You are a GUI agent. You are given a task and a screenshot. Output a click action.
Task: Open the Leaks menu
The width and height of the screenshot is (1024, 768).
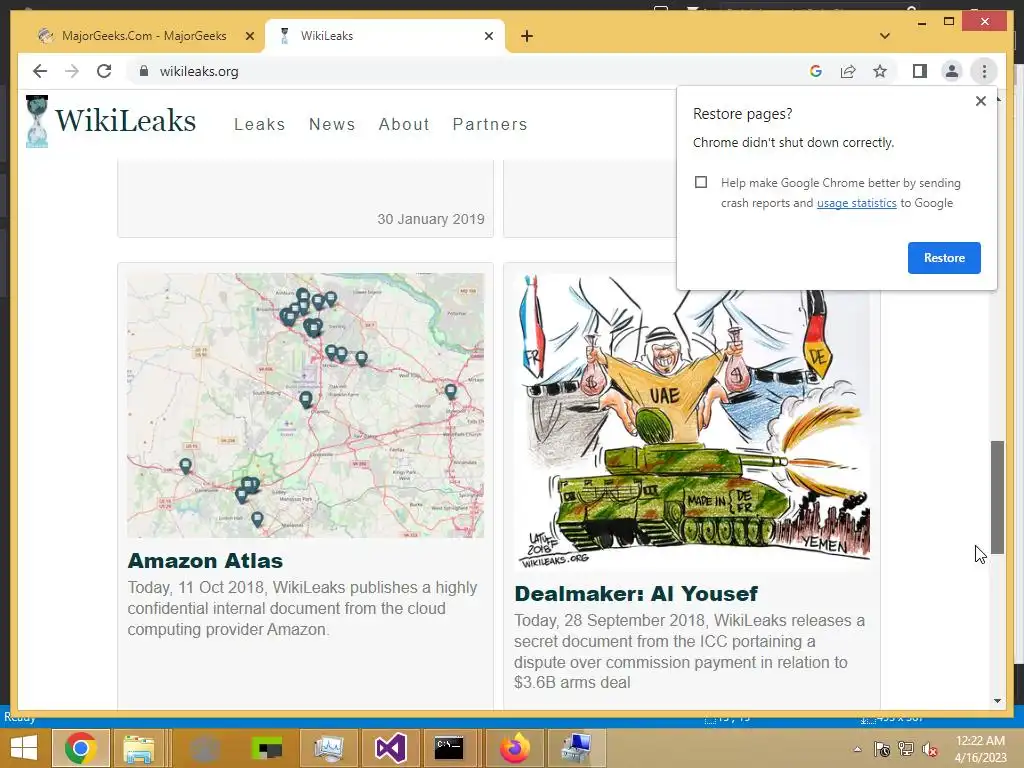pos(260,124)
